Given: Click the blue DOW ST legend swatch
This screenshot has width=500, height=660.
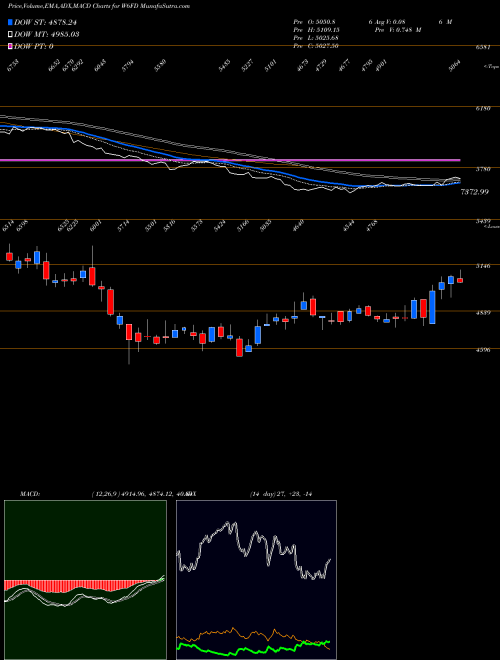Looking at the screenshot, I should click(x=11, y=22).
